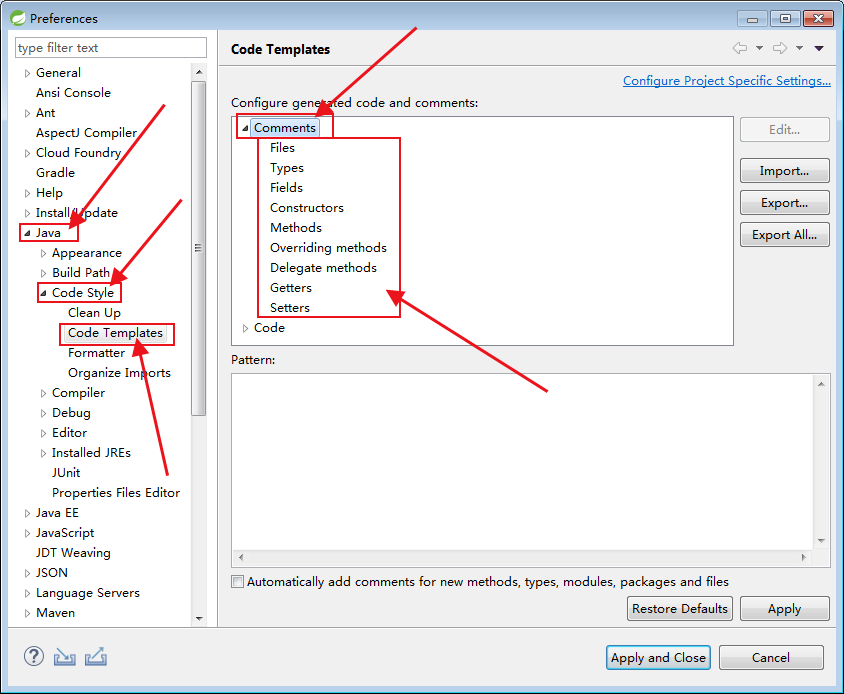Click the Pattern horizontal scrollbar right arrow
The height and width of the screenshot is (694, 844).
coord(804,557)
